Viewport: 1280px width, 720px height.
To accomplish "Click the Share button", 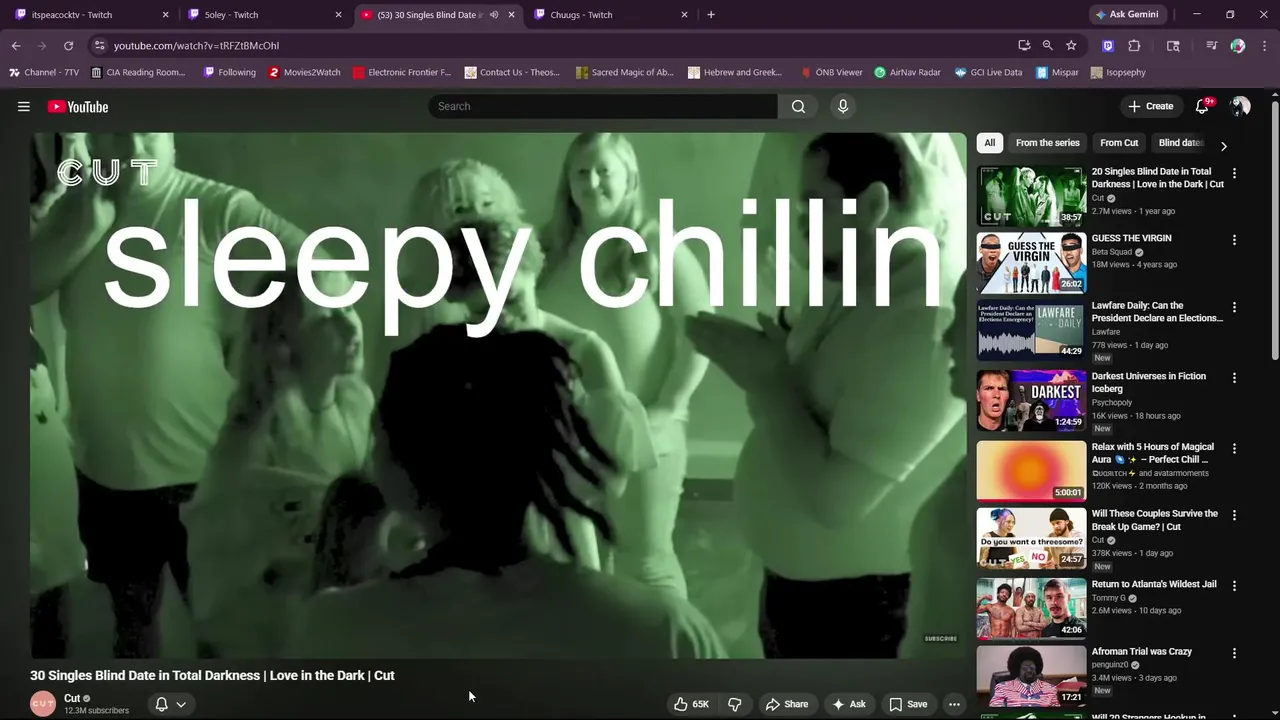I will point(787,704).
